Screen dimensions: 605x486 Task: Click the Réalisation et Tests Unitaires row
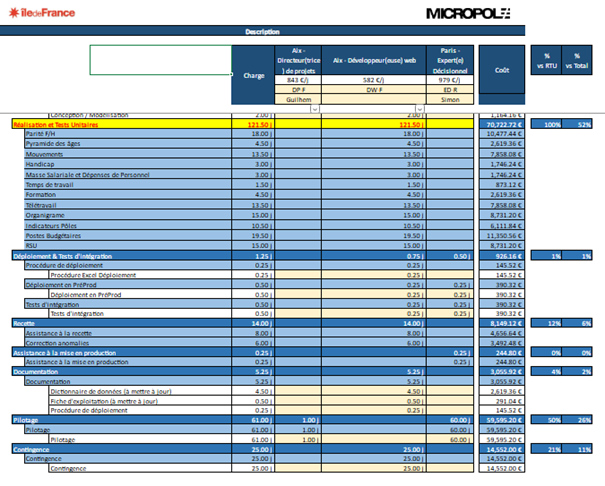click(x=60, y=124)
